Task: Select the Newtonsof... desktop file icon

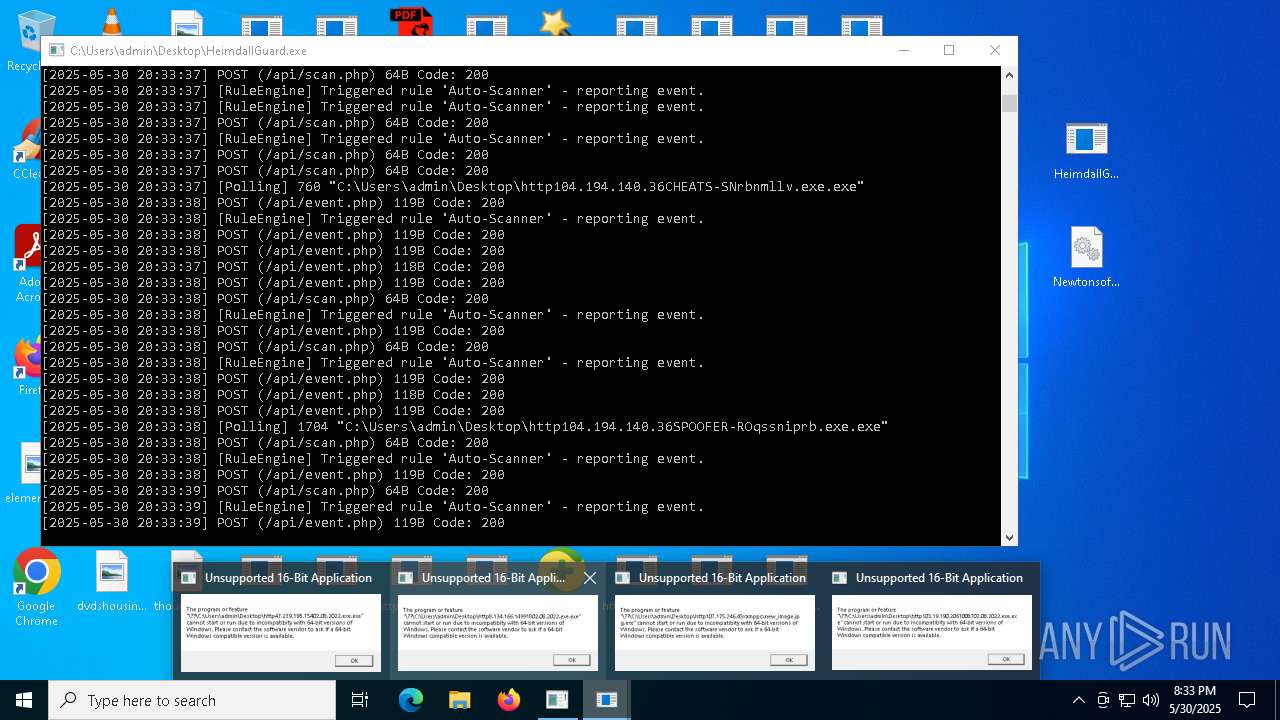Action: coord(1086,258)
